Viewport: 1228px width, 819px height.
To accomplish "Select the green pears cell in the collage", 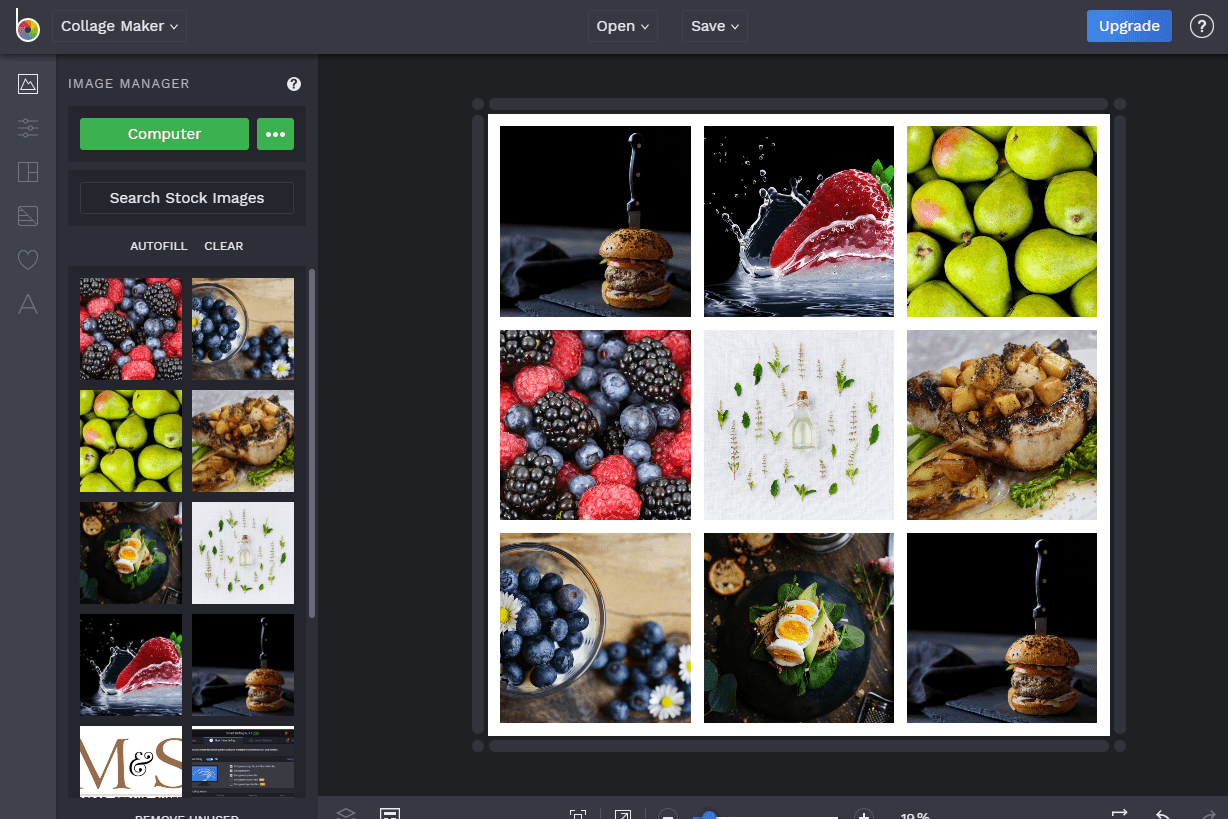I will [1002, 221].
